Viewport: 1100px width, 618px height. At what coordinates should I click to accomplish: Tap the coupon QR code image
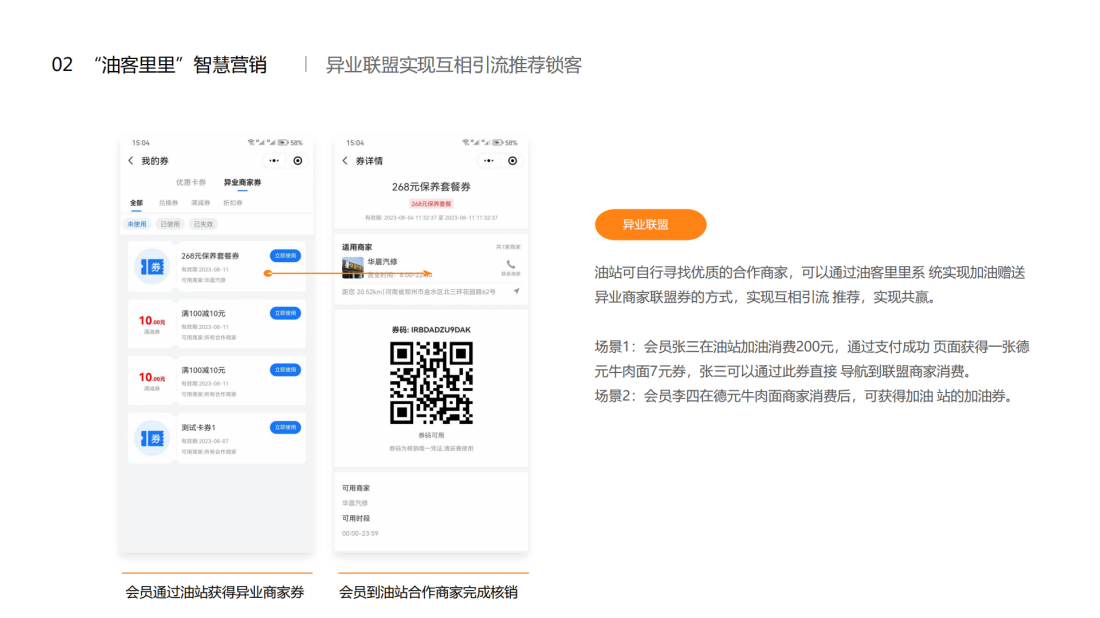coord(431,382)
